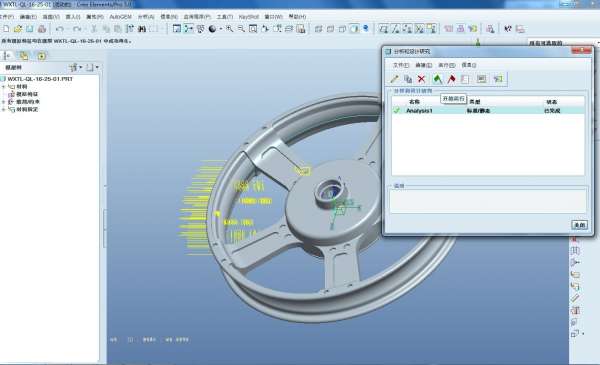Open the selection filter dropdown at top right
This screenshot has height=365, width=600.
click(x=562, y=43)
